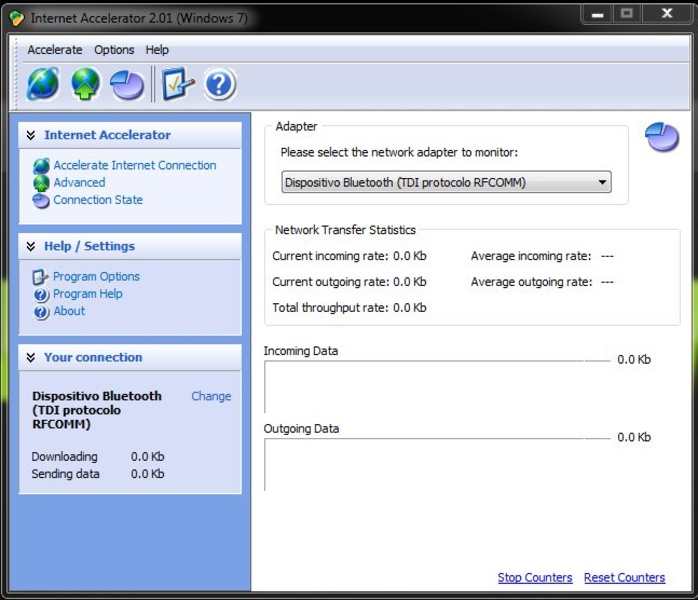Image resolution: width=698 pixels, height=600 pixels.
Task: Select Accelerate Internet Connection in sidebar
Action: click(x=134, y=166)
